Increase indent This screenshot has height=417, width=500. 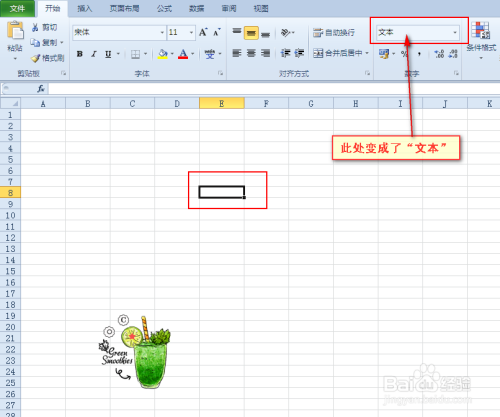[299, 53]
